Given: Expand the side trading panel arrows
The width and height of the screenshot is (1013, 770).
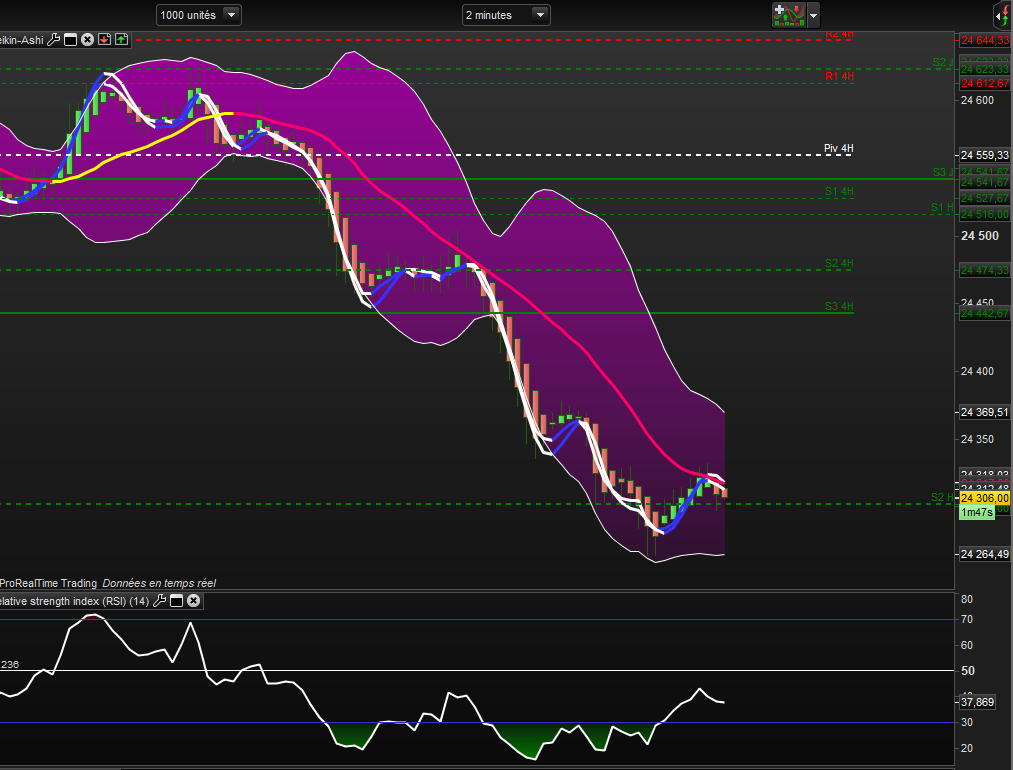Looking at the screenshot, I should pos(1001,15).
